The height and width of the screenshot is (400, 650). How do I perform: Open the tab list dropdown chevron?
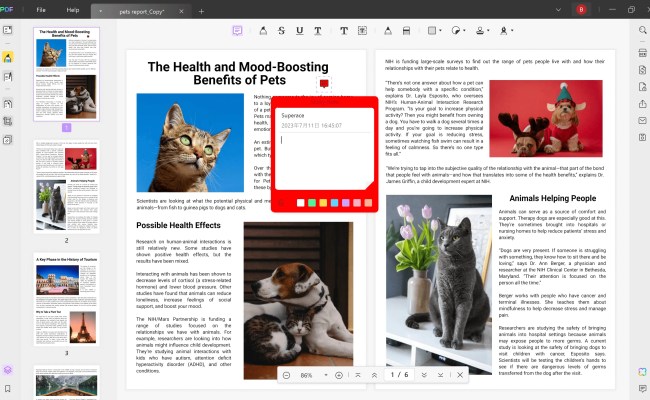[558, 10]
